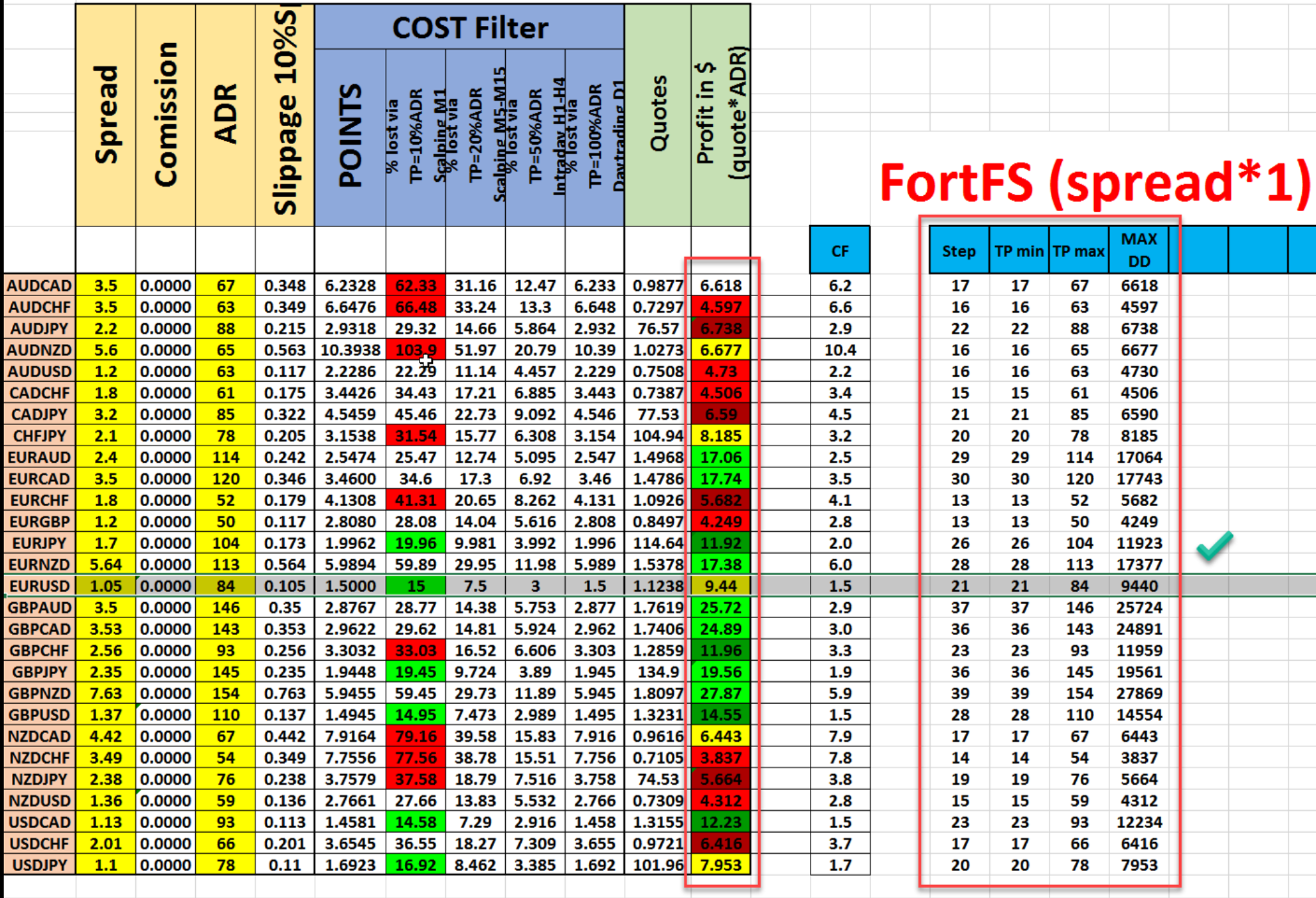Click the TP max header cell
Image resolution: width=1316 pixels, height=898 pixels.
[x=1078, y=250]
